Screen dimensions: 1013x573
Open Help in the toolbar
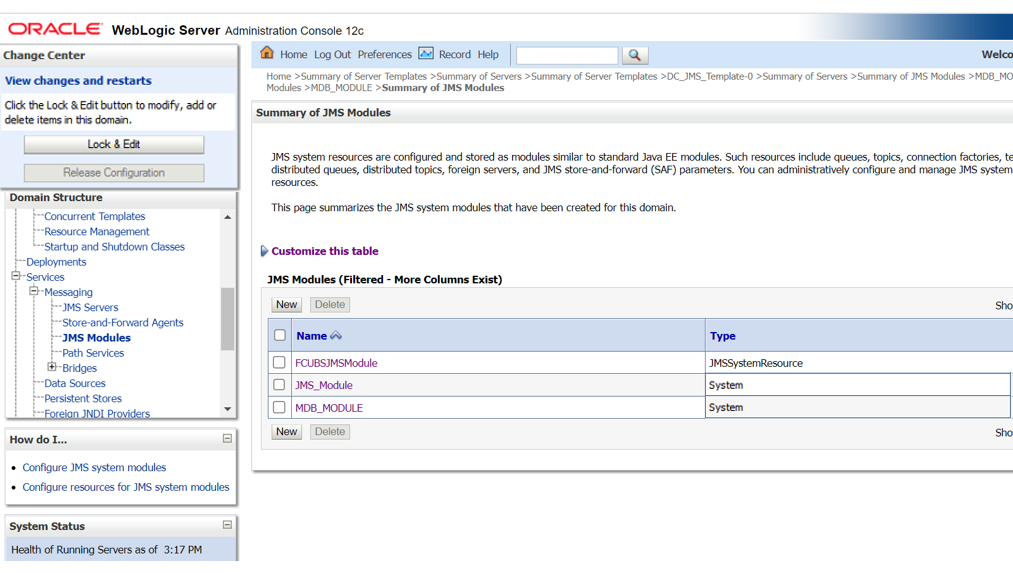488,55
